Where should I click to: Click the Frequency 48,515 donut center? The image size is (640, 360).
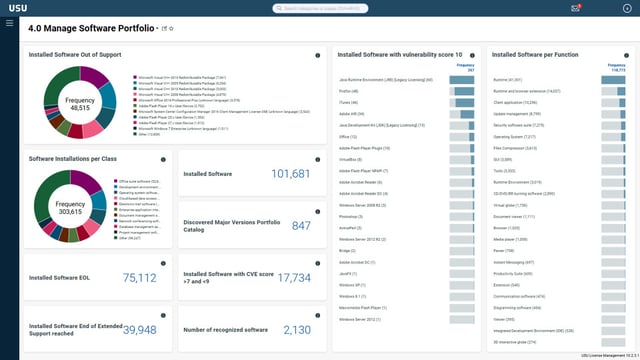click(x=80, y=104)
